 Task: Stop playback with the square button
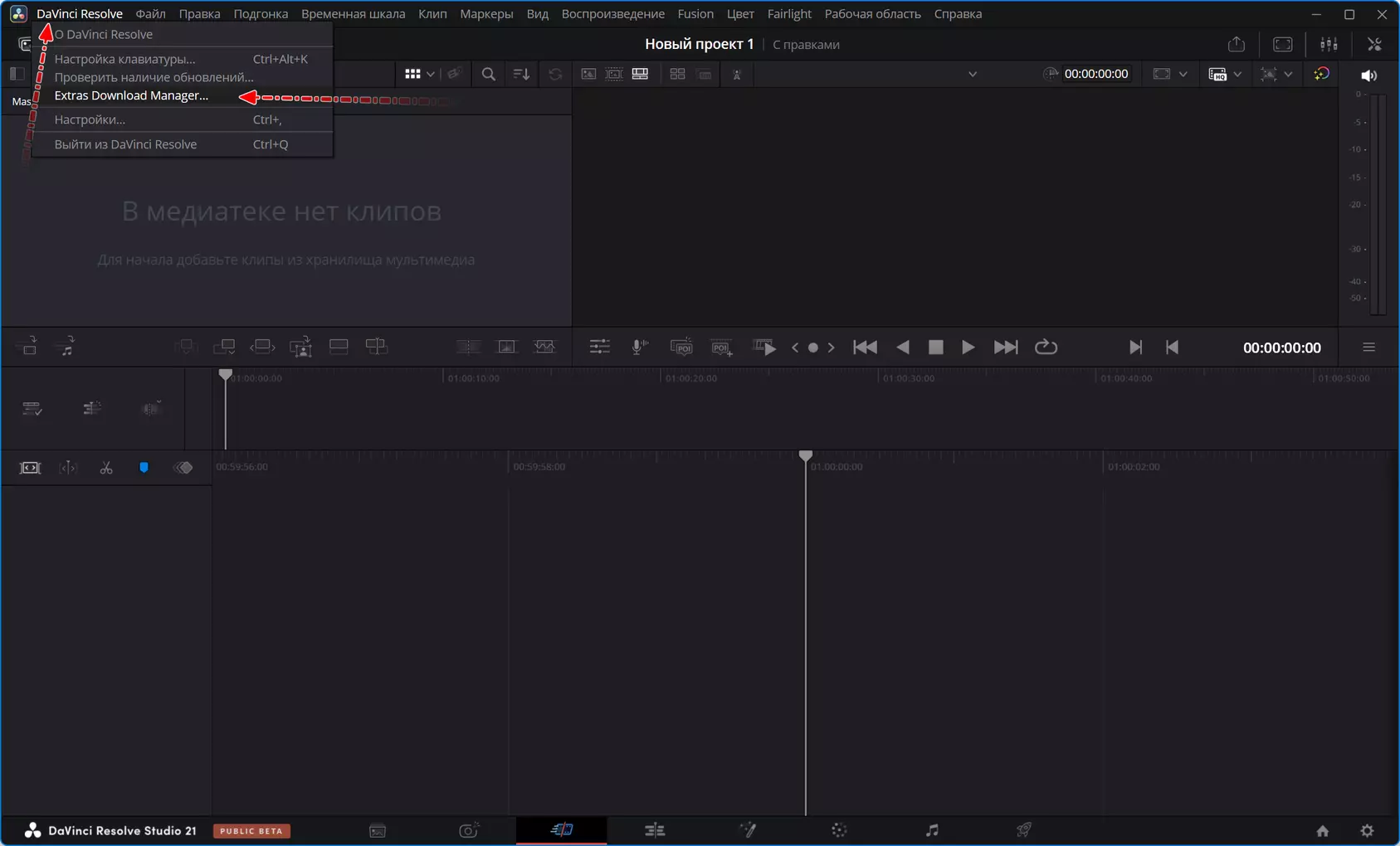click(x=935, y=347)
